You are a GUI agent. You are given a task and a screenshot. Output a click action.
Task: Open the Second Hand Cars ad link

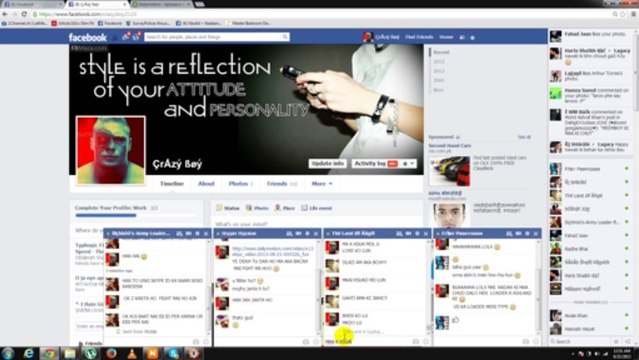[450, 146]
